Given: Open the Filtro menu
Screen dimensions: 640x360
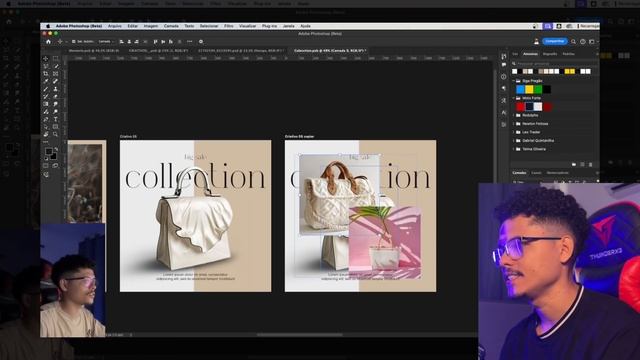Looking at the screenshot, I should click(229, 26).
